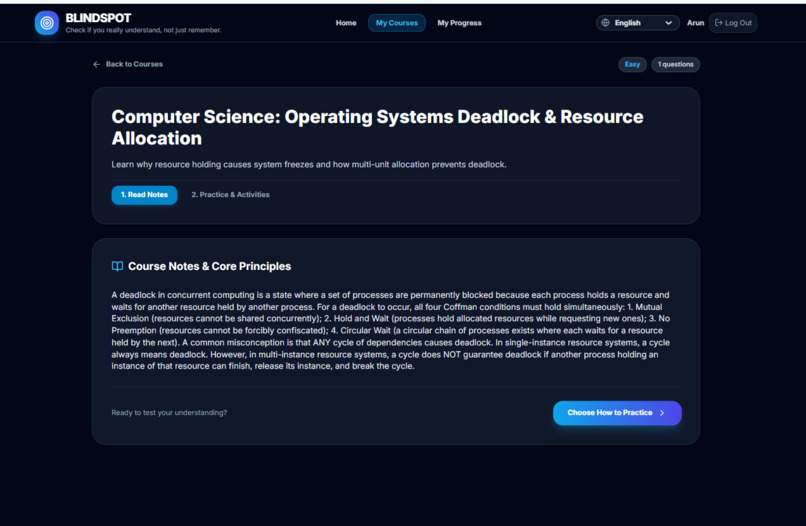Viewport: 806px width, 526px height.
Task: Go to the Home menu item
Action: point(346,23)
